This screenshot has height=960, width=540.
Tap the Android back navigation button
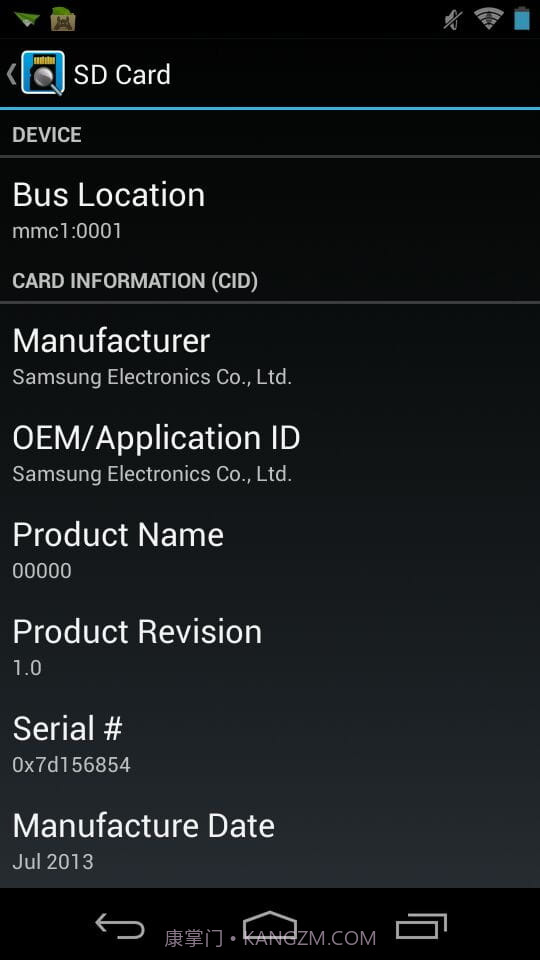click(x=120, y=926)
